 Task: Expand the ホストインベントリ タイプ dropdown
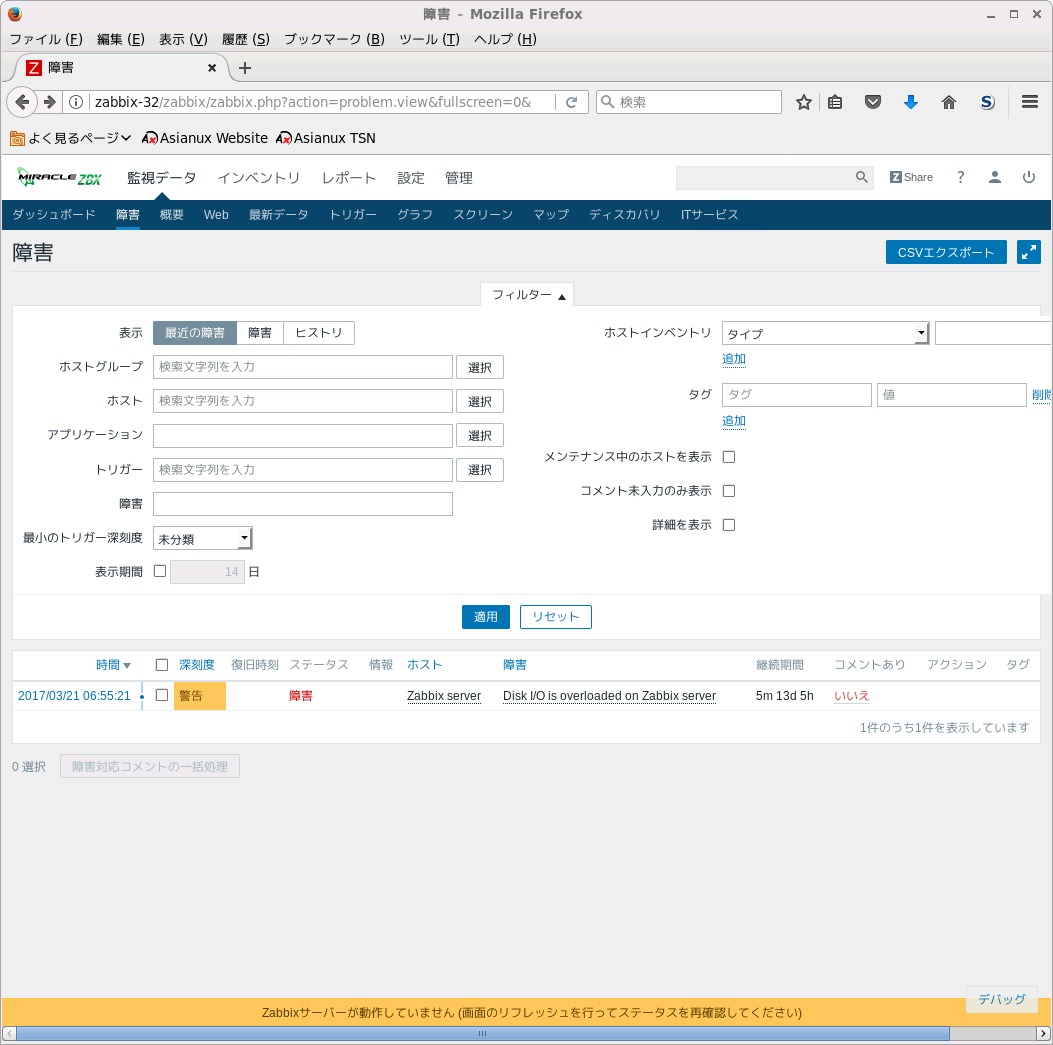click(825, 333)
